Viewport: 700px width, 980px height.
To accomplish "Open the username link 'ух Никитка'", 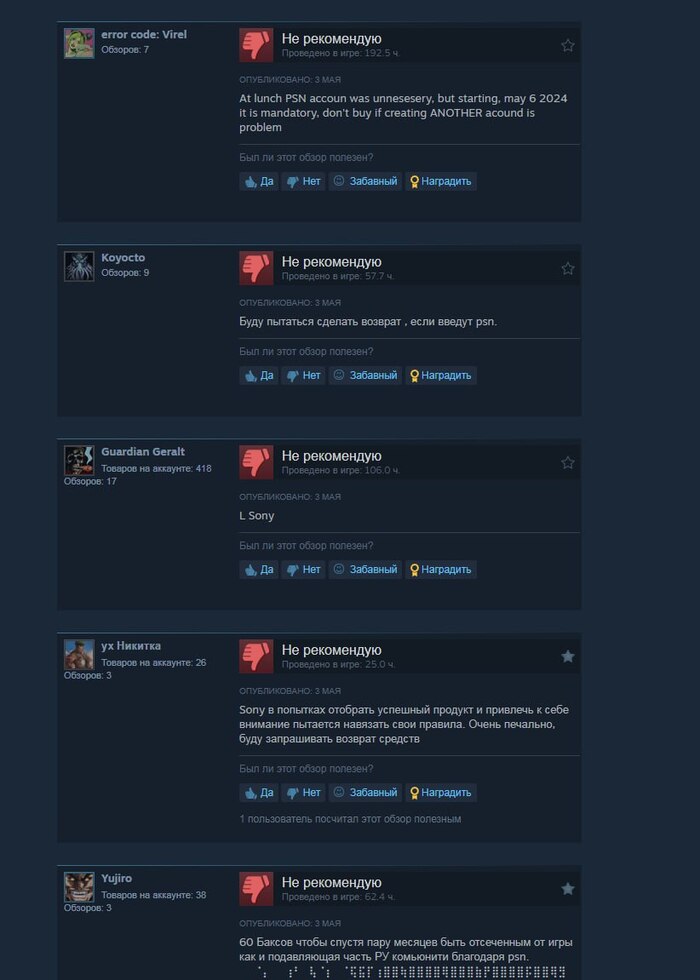I will (131, 646).
